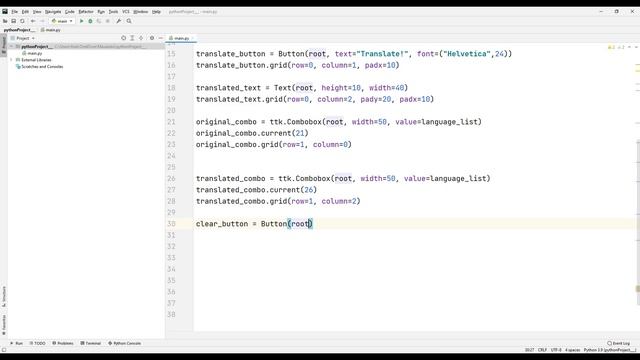Toggle the Project side tool window
This screenshot has width=640, height=360.
tap(4, 45)
